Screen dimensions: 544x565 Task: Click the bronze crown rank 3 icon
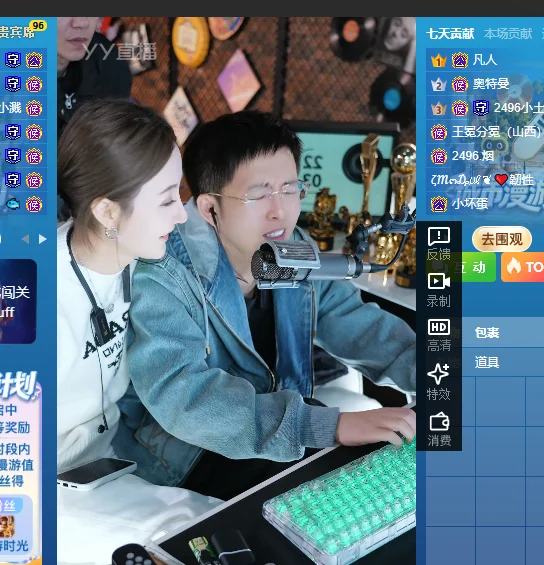pos(438,108)
